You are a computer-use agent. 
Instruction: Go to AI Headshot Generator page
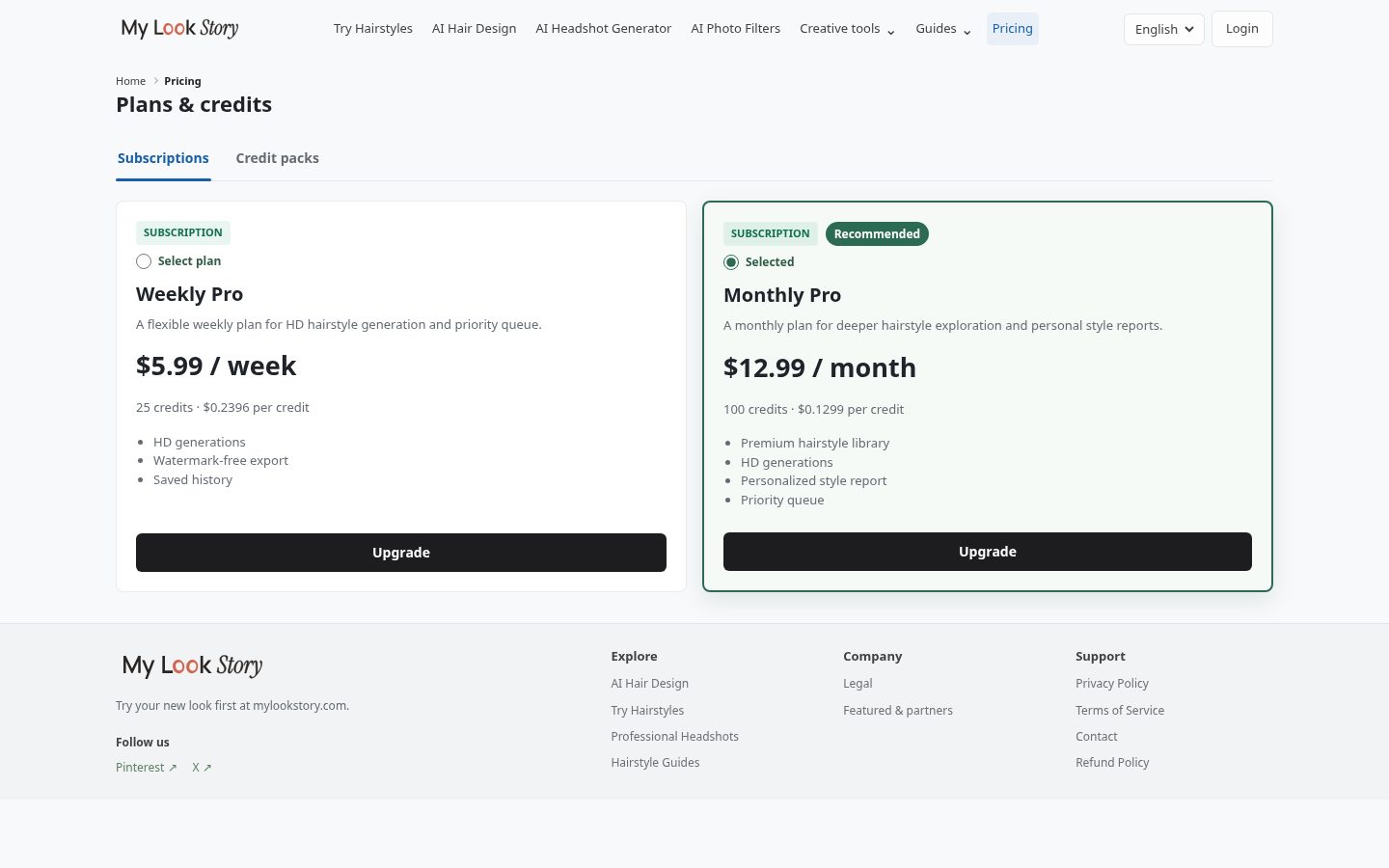click(604, 29)
